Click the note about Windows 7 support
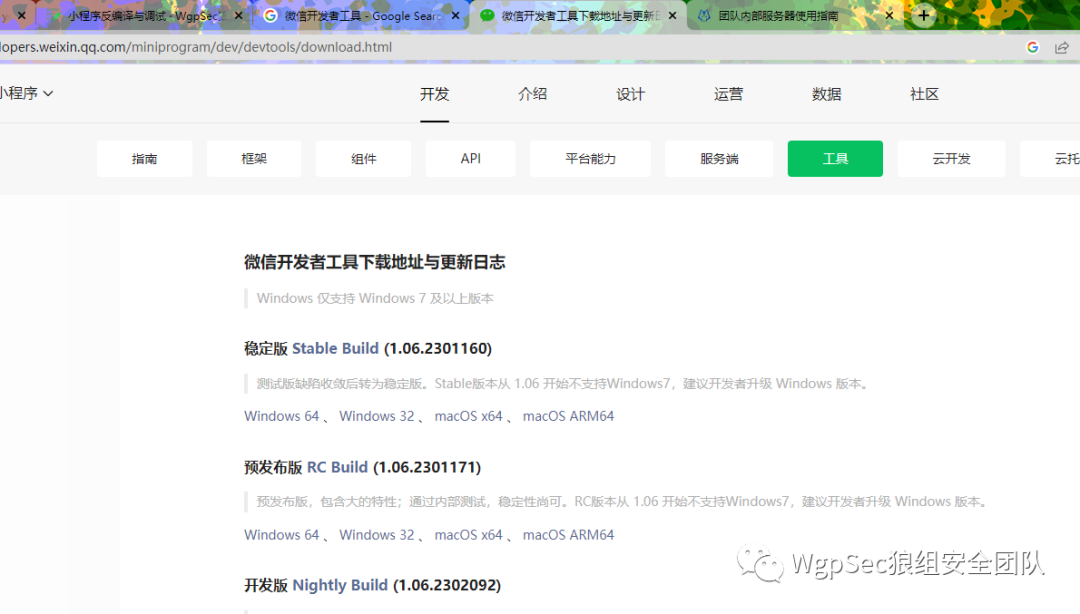Screen dimensions: 1080x614 pos(375,298)
